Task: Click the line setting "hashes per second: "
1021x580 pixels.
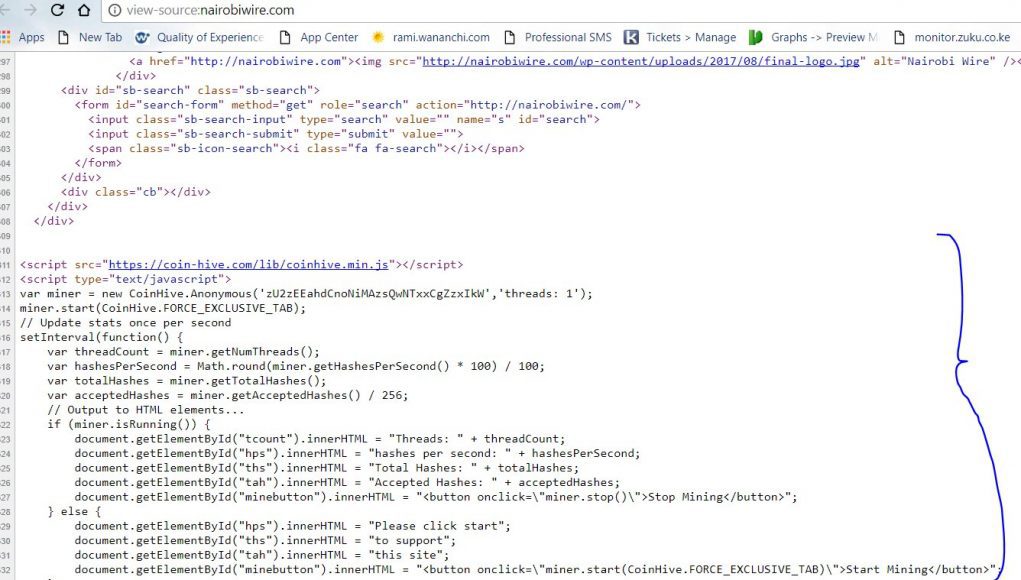Action: pos(357,453)
